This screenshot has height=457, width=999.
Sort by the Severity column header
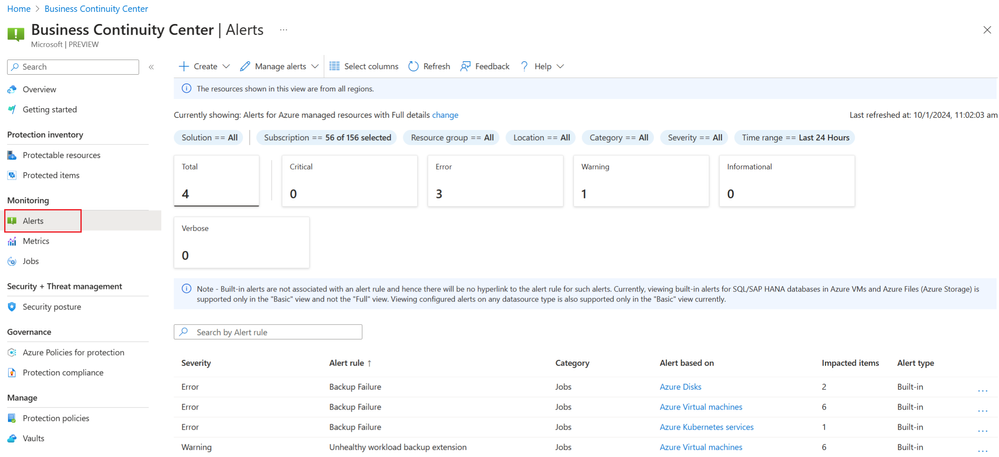[196, 363]
